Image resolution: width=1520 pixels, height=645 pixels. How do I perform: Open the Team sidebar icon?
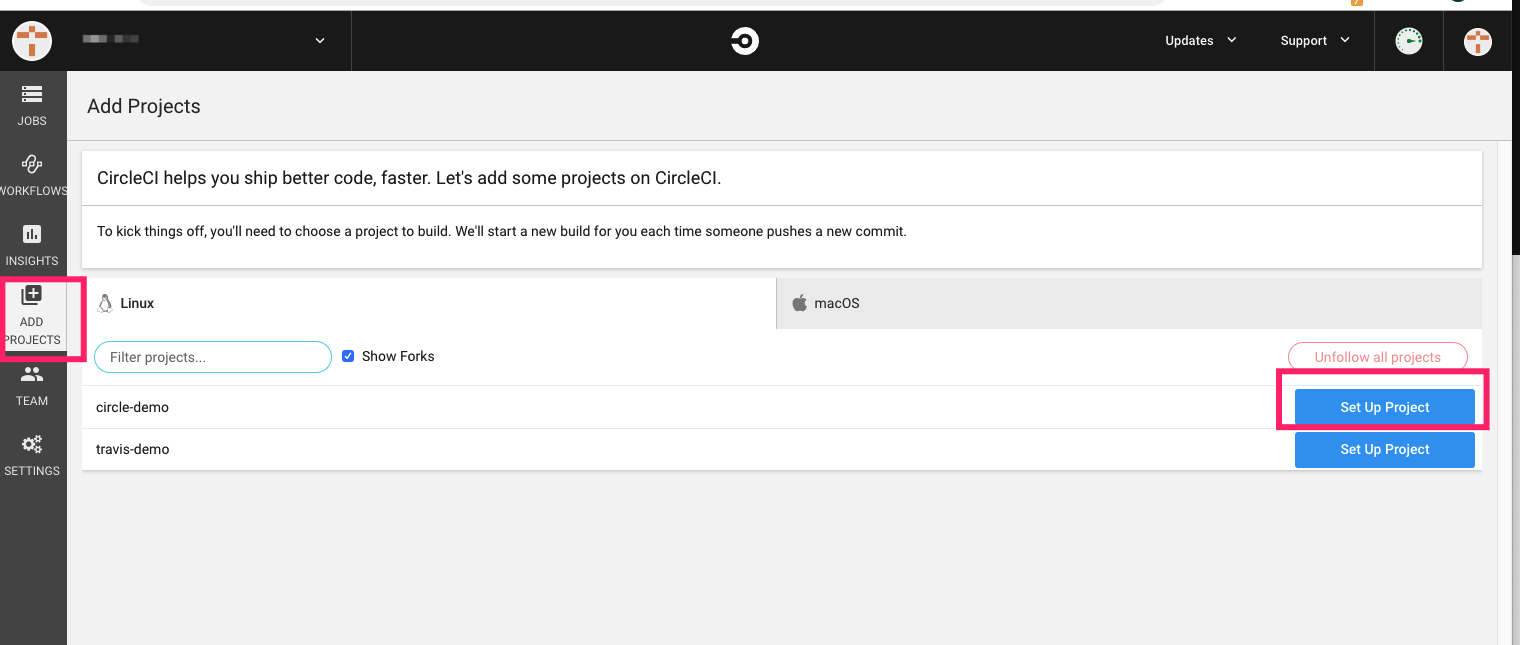(x=32, y=374)
